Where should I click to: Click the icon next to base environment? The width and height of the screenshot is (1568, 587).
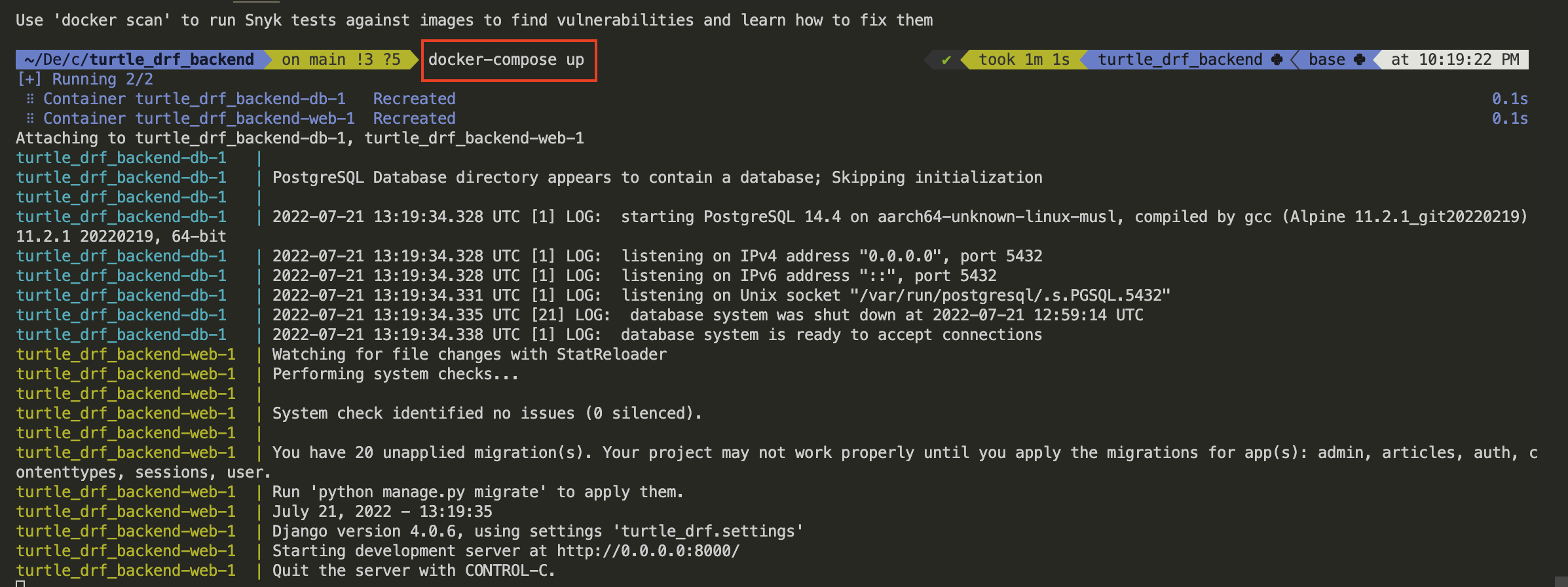(1359, 60)
